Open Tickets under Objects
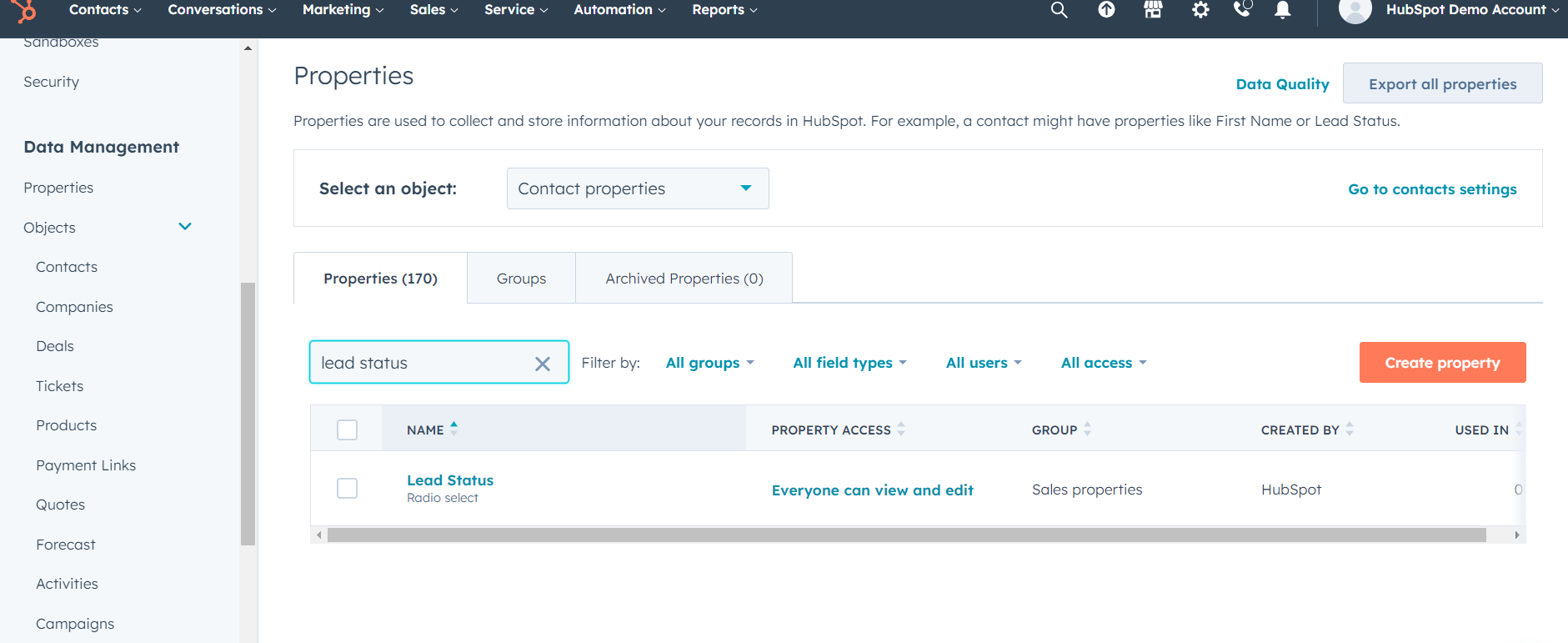 click(x=60, y=386)
